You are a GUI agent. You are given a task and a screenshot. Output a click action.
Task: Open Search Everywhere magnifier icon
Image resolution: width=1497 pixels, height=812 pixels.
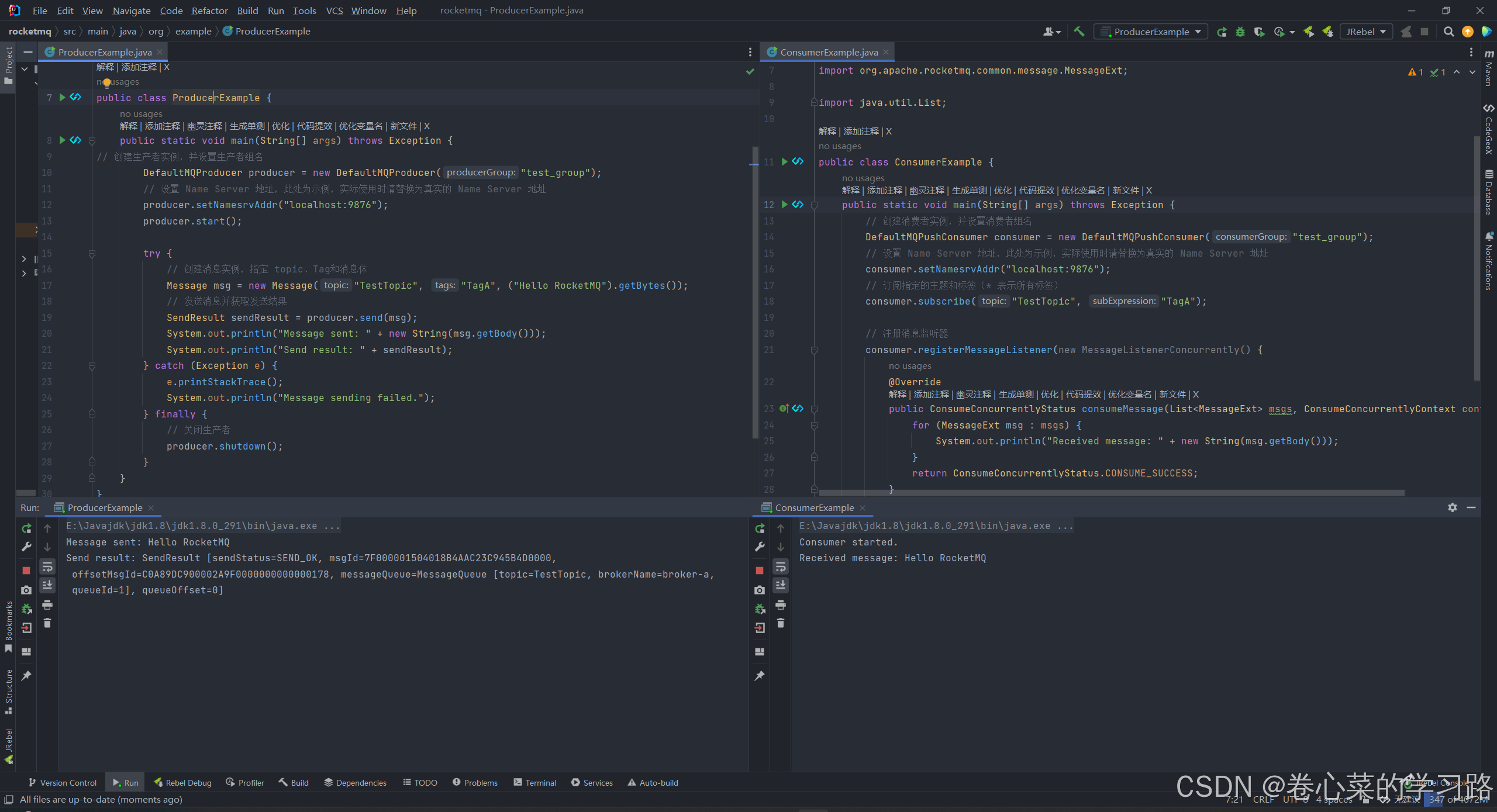click(x=1448, y=32)
